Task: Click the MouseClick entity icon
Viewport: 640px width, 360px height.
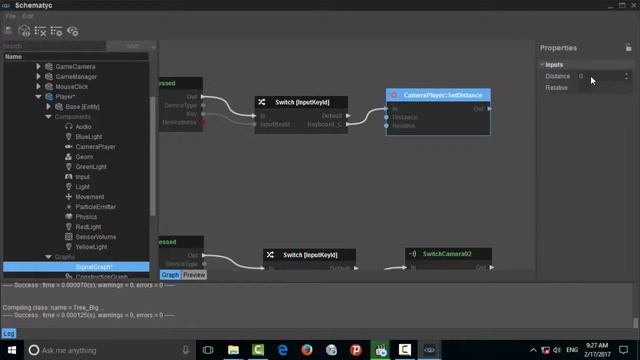Action: pyautogui.click(x=49, y=87)
